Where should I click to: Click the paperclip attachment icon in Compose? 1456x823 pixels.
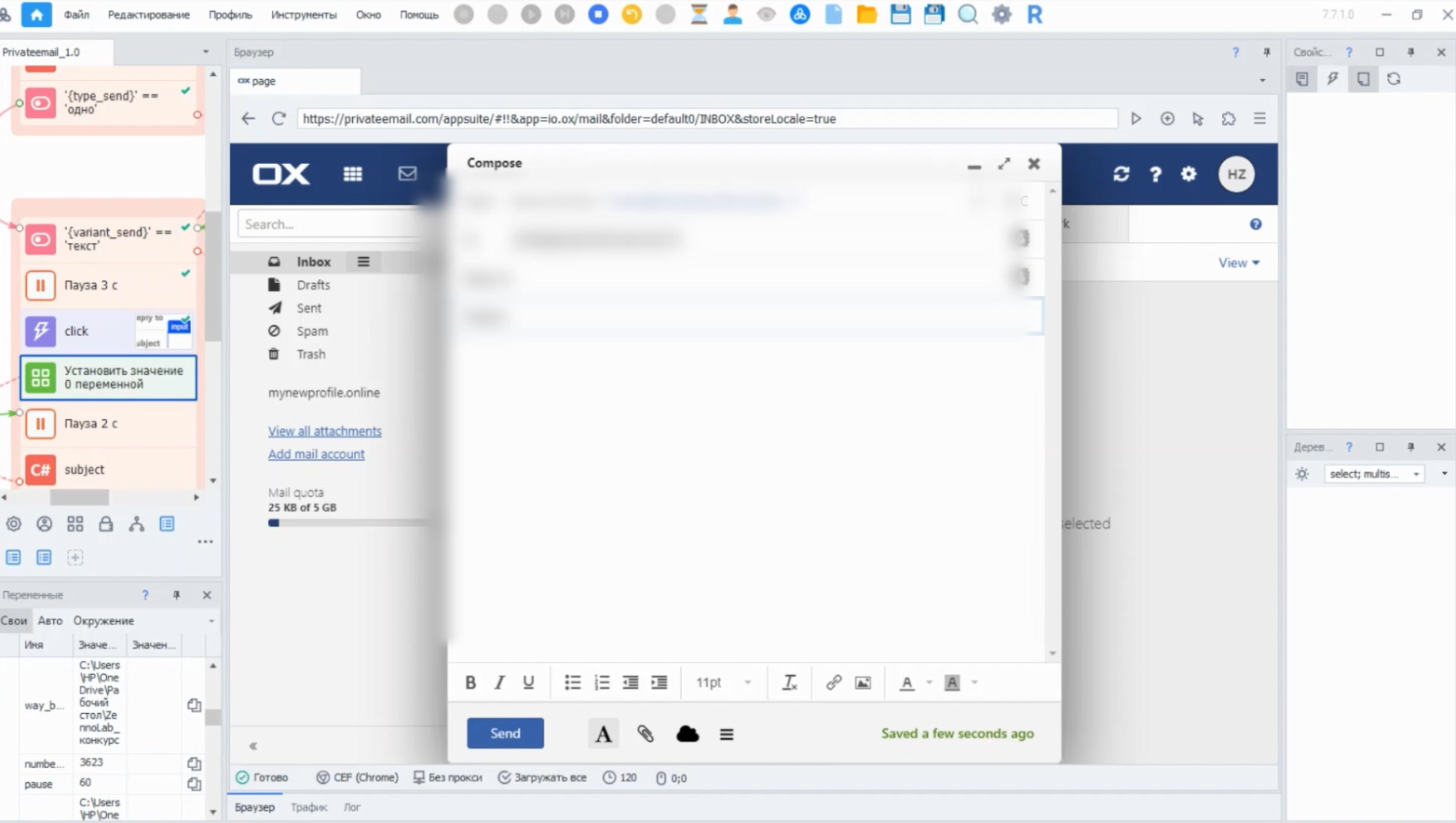point(646,734)
